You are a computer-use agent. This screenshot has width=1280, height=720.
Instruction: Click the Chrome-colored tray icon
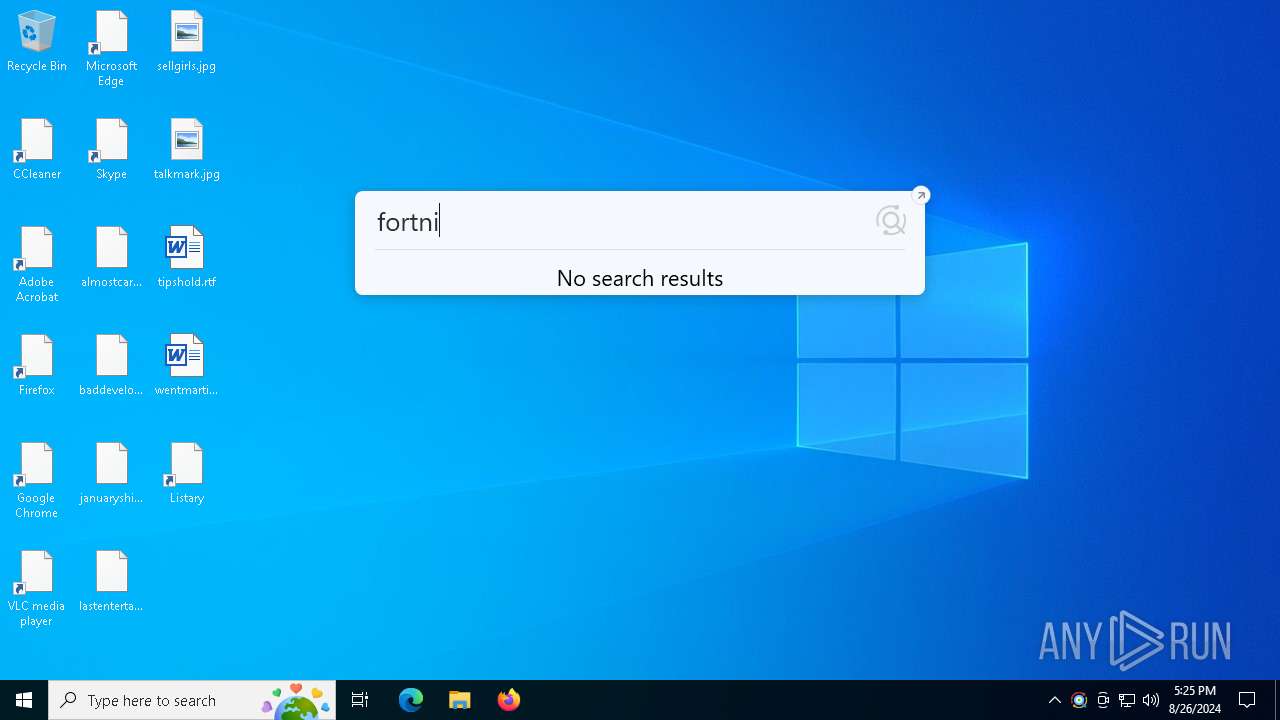pos(1079,700)
